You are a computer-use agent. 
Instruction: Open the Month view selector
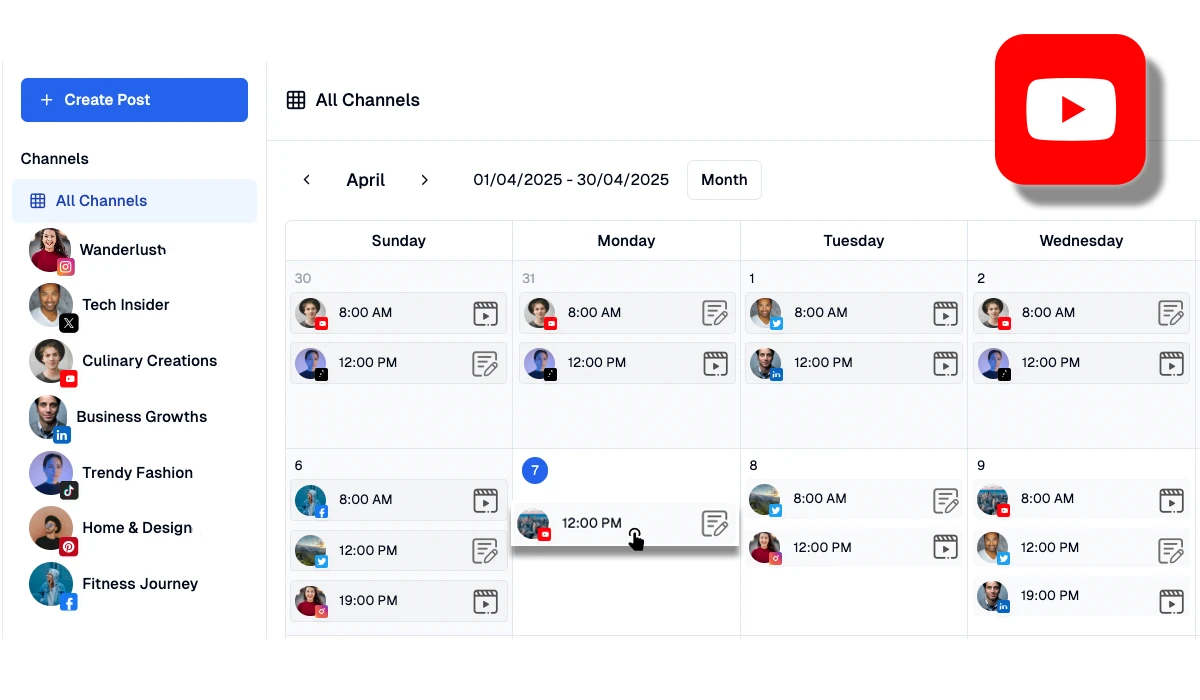[724, 180]
